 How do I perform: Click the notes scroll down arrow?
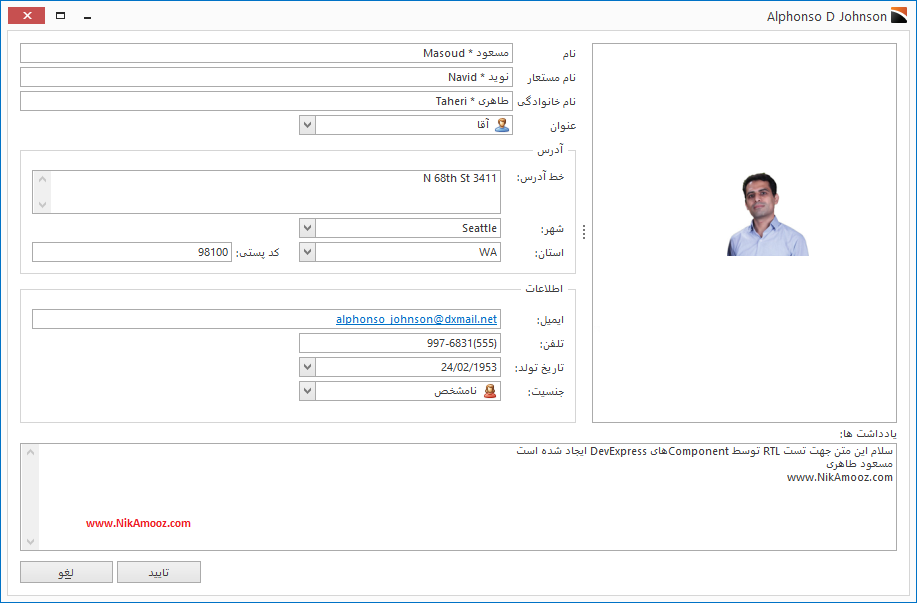coord(30,542)
